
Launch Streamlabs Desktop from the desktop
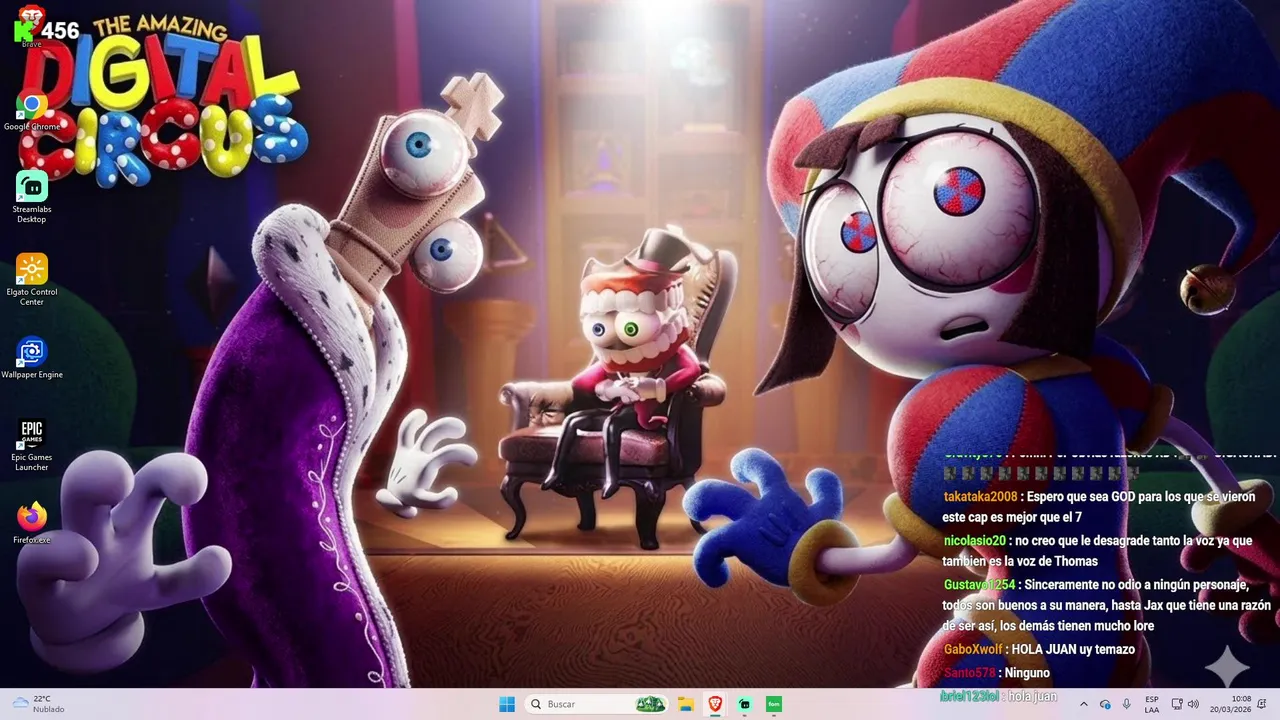click(32, 196)
